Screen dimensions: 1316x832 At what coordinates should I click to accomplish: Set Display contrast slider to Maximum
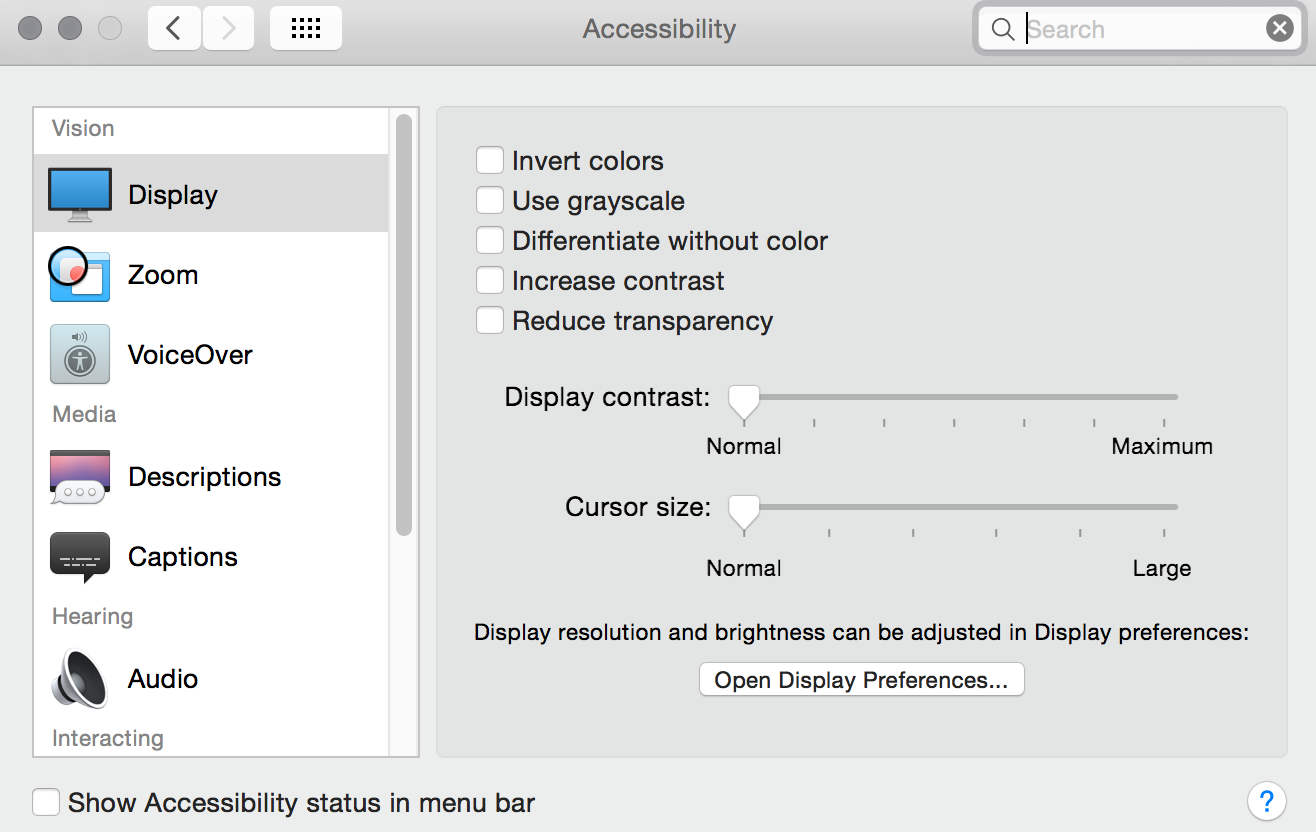[1164, 397]
